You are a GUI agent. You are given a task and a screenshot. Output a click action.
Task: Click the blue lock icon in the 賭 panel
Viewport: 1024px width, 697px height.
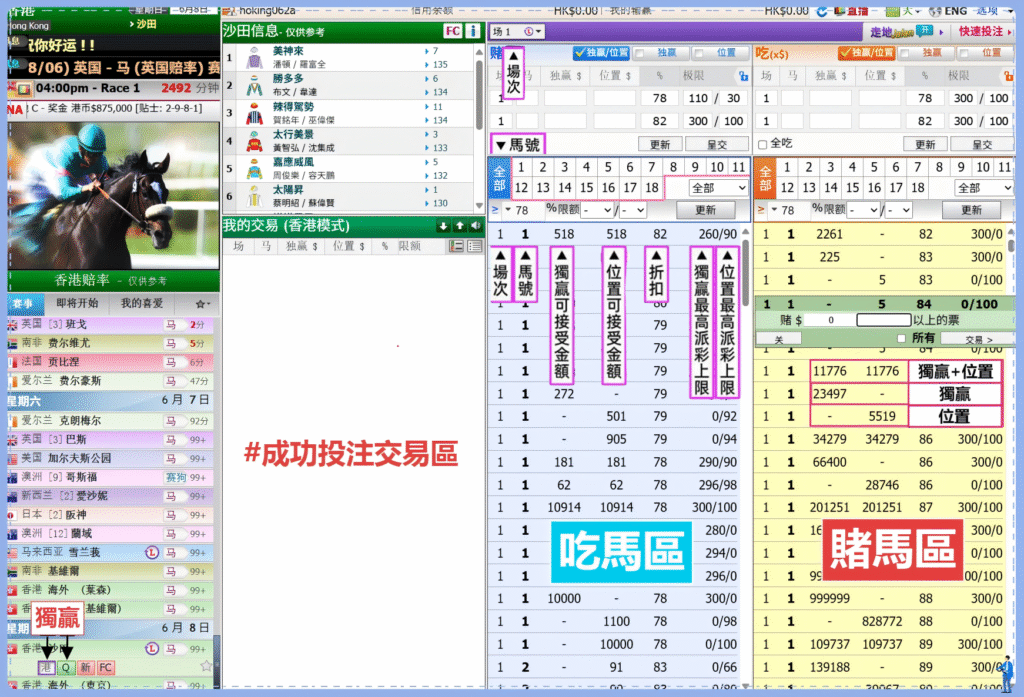743,76
